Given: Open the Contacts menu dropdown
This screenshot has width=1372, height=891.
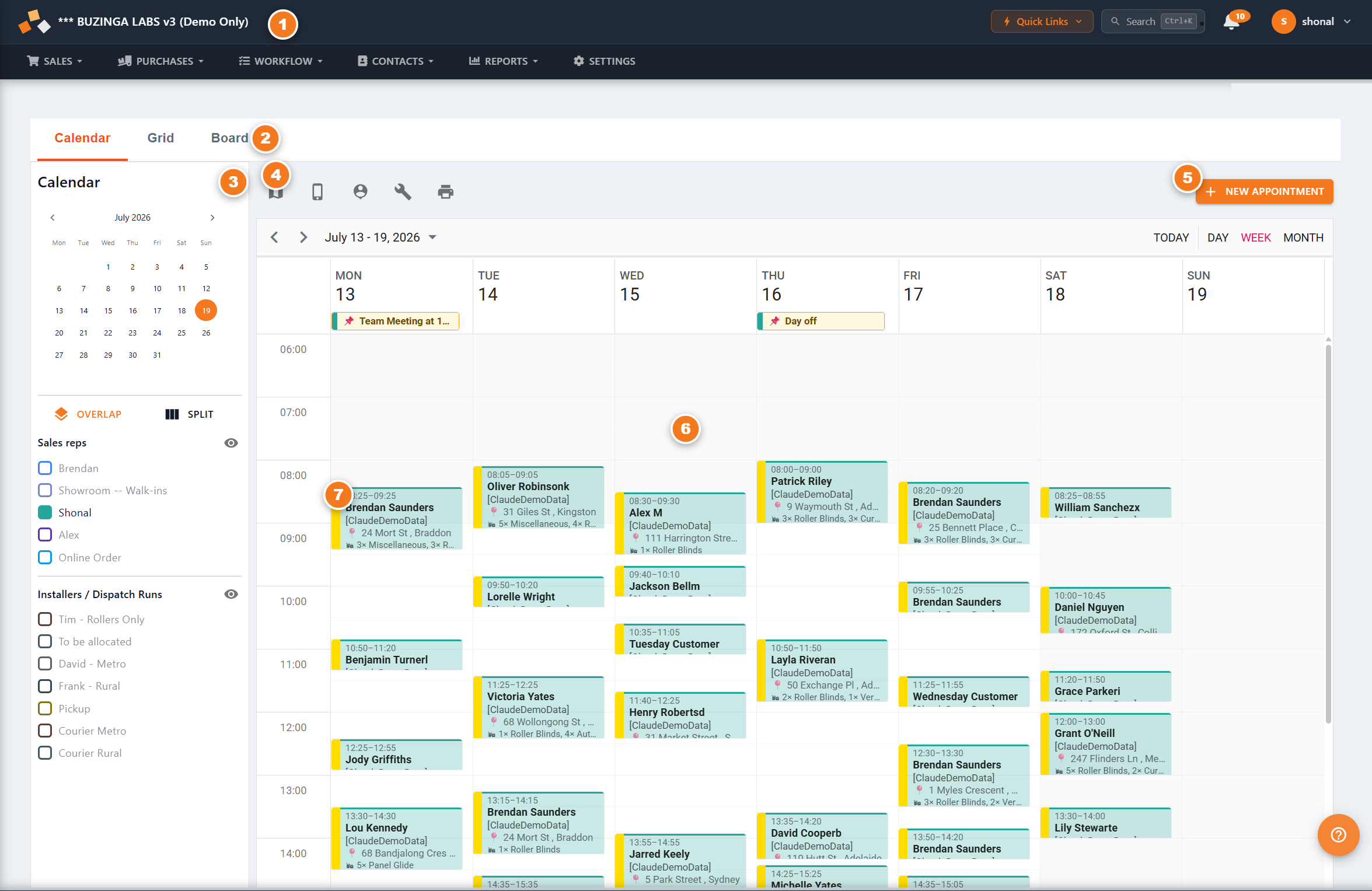Looking at the screenshot, I should tap(396, 61).
